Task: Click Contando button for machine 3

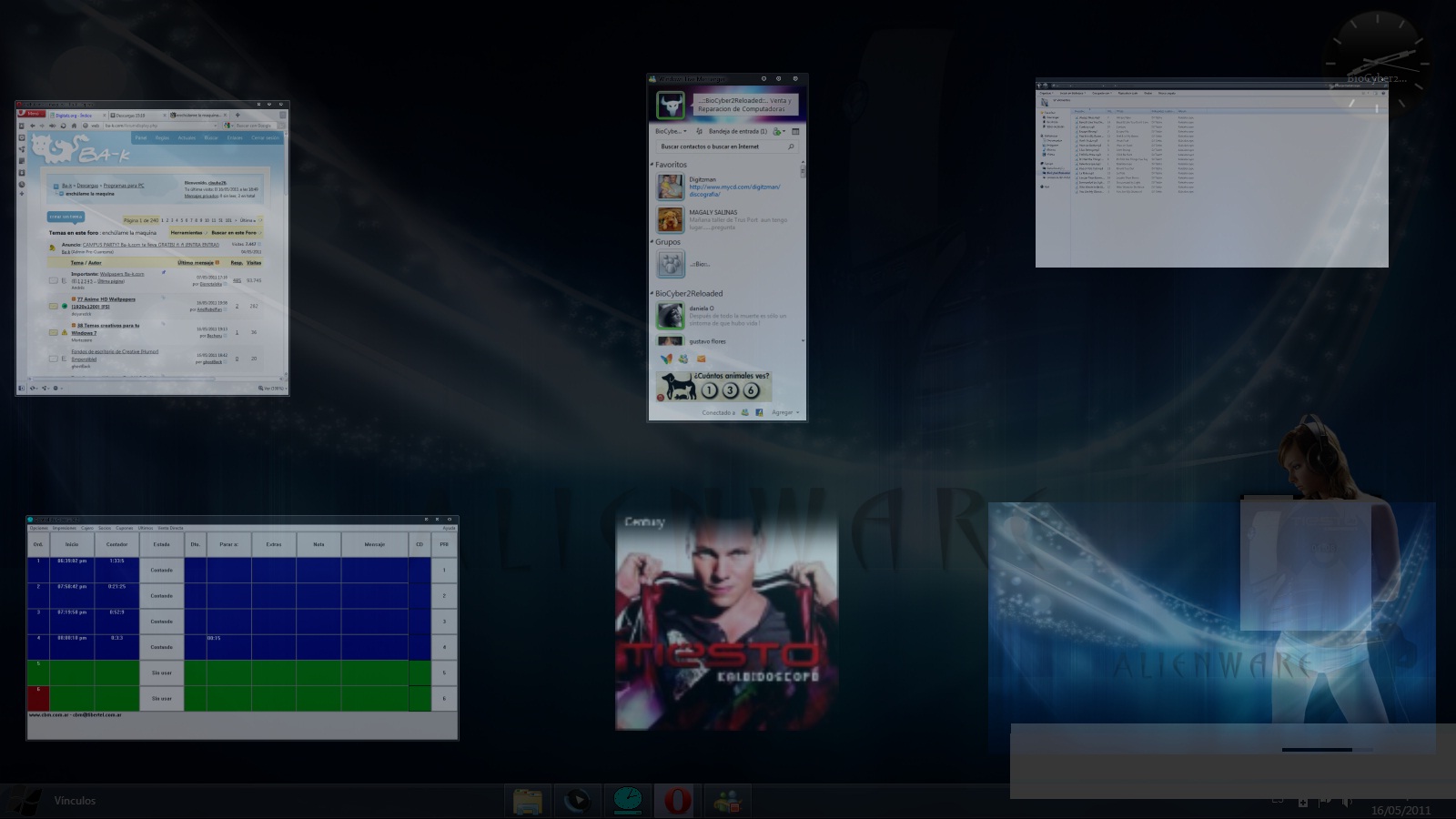Action: pyautogui.click(x=161, y=622)
